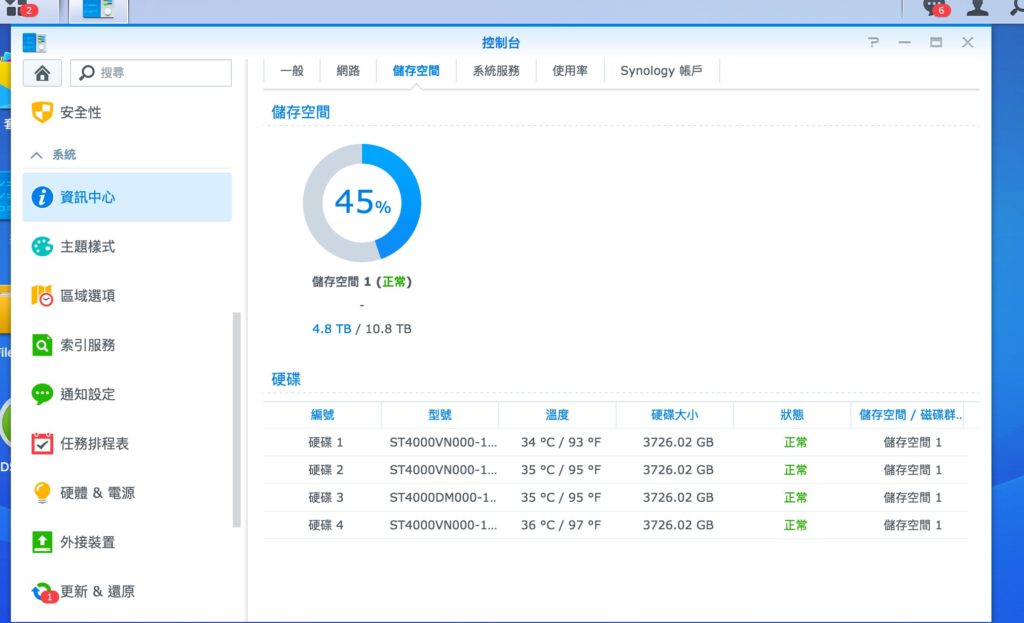Open 索引服務 indexing service icon

(42, 345)
